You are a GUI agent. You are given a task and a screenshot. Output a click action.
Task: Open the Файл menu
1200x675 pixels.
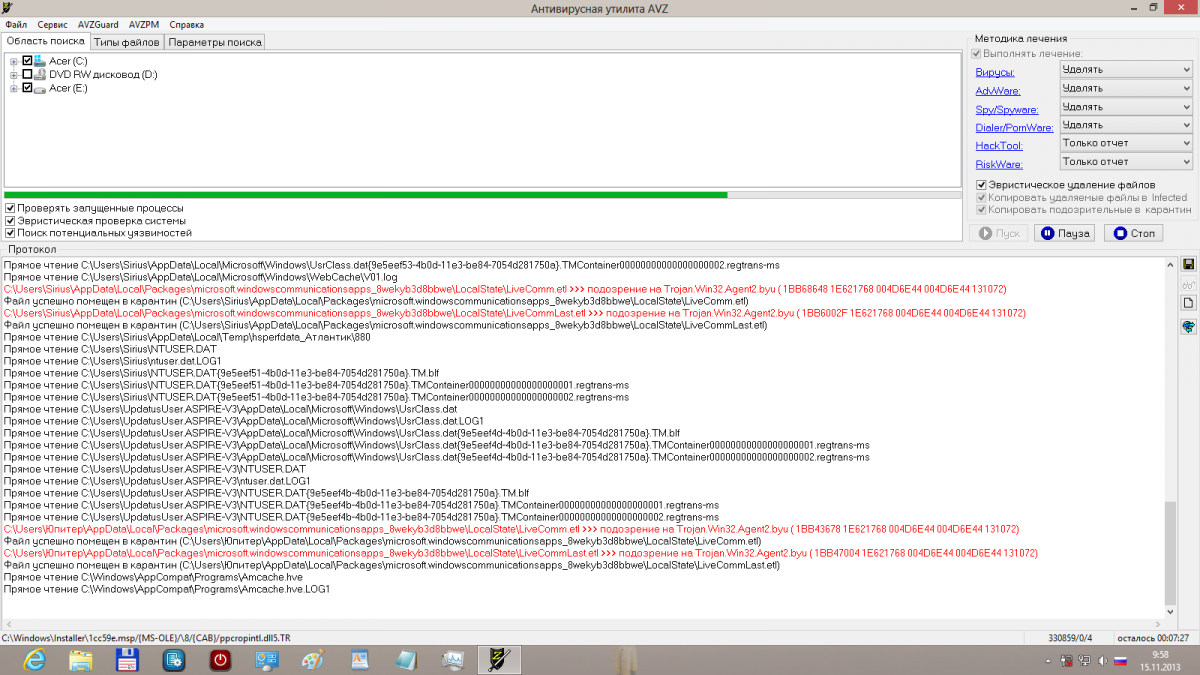(x=16, y=23)
